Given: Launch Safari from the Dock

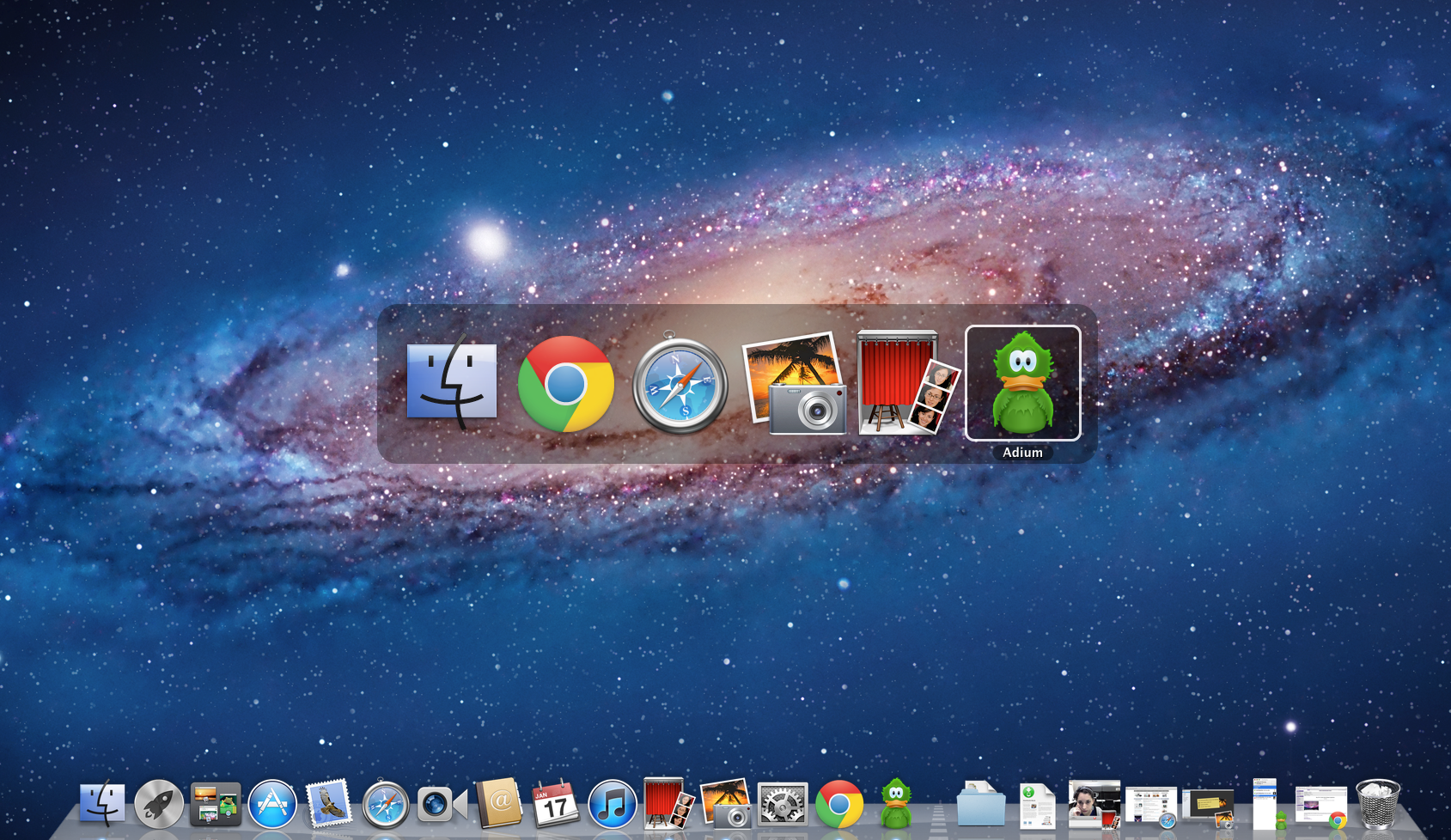Looking at the screenshot, I should (386, 805).
